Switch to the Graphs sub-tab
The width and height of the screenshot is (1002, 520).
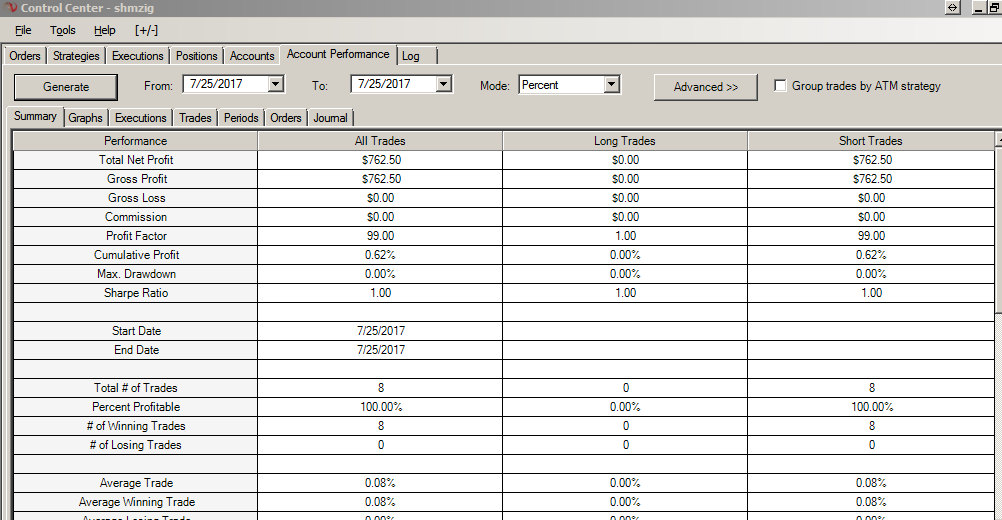pyautogui.click(x=85, y=118)
